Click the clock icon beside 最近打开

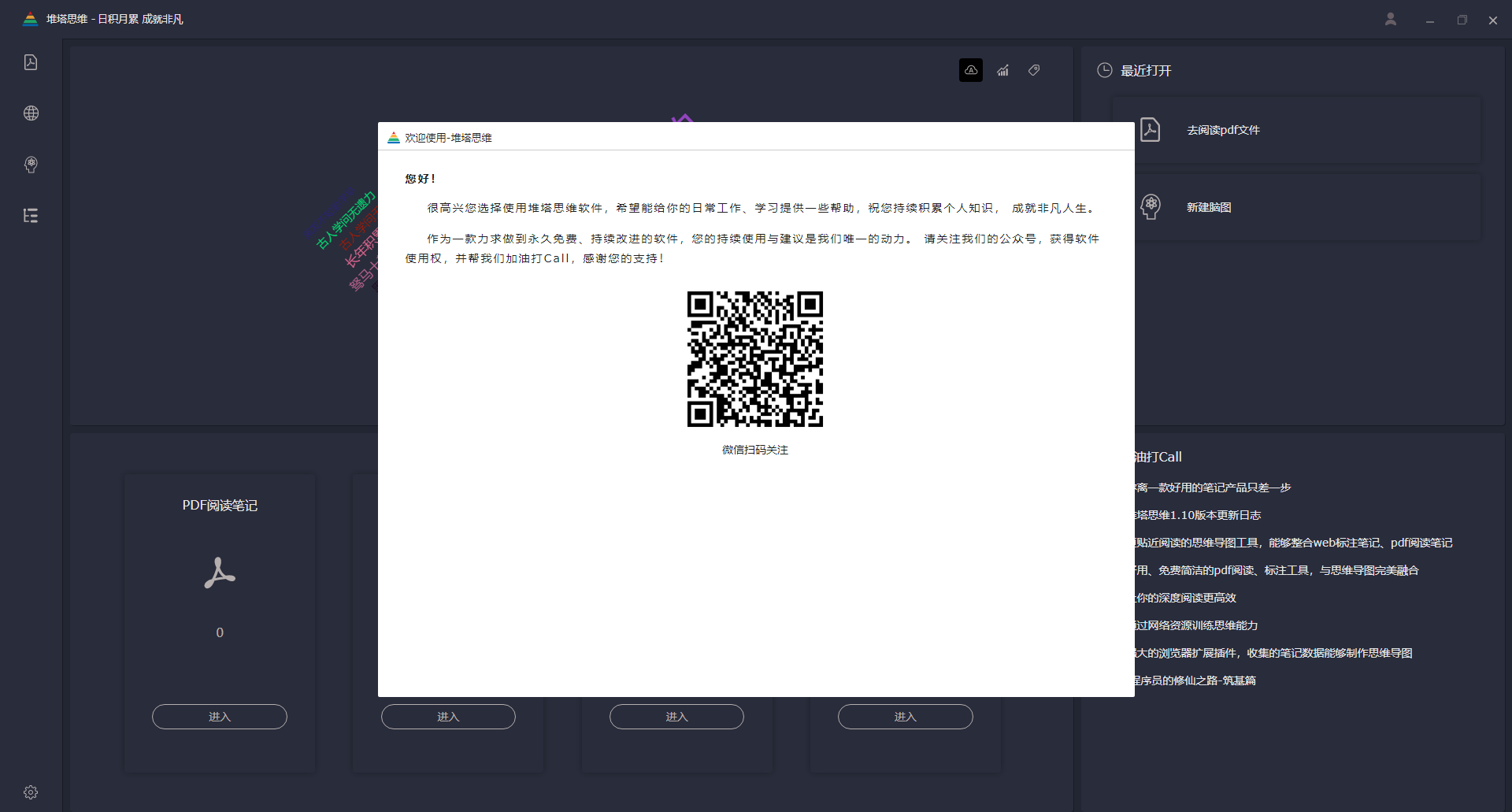[x=1105, y=70]
